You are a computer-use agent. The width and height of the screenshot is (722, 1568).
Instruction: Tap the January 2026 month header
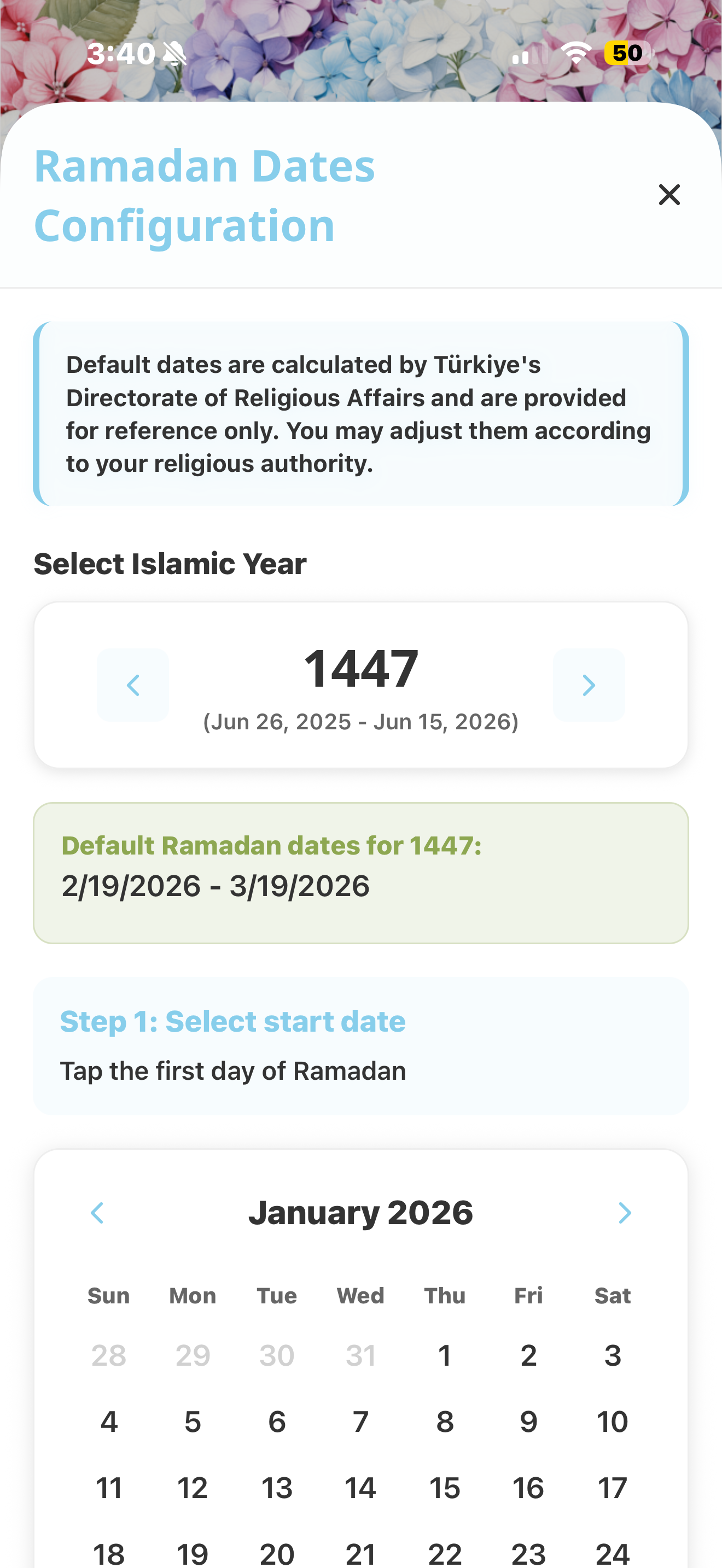(x=361, y=1213)
